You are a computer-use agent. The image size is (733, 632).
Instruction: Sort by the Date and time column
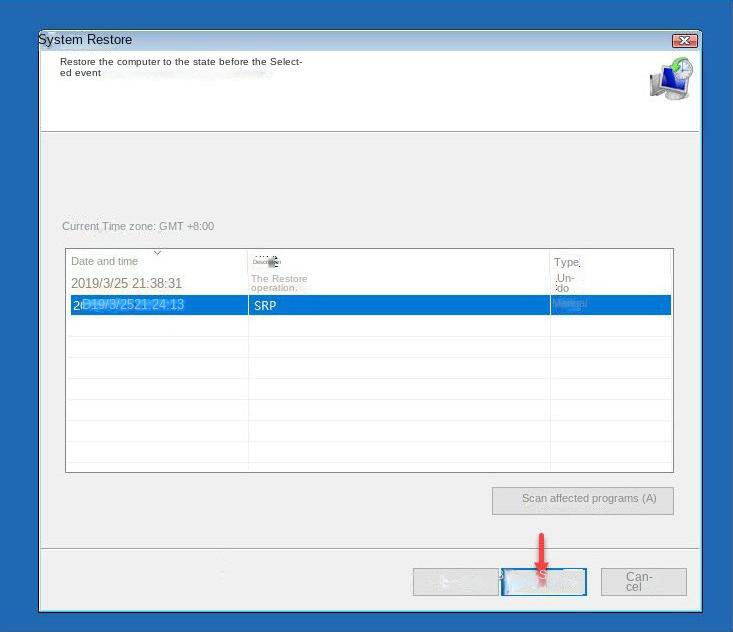coord(105,262)
